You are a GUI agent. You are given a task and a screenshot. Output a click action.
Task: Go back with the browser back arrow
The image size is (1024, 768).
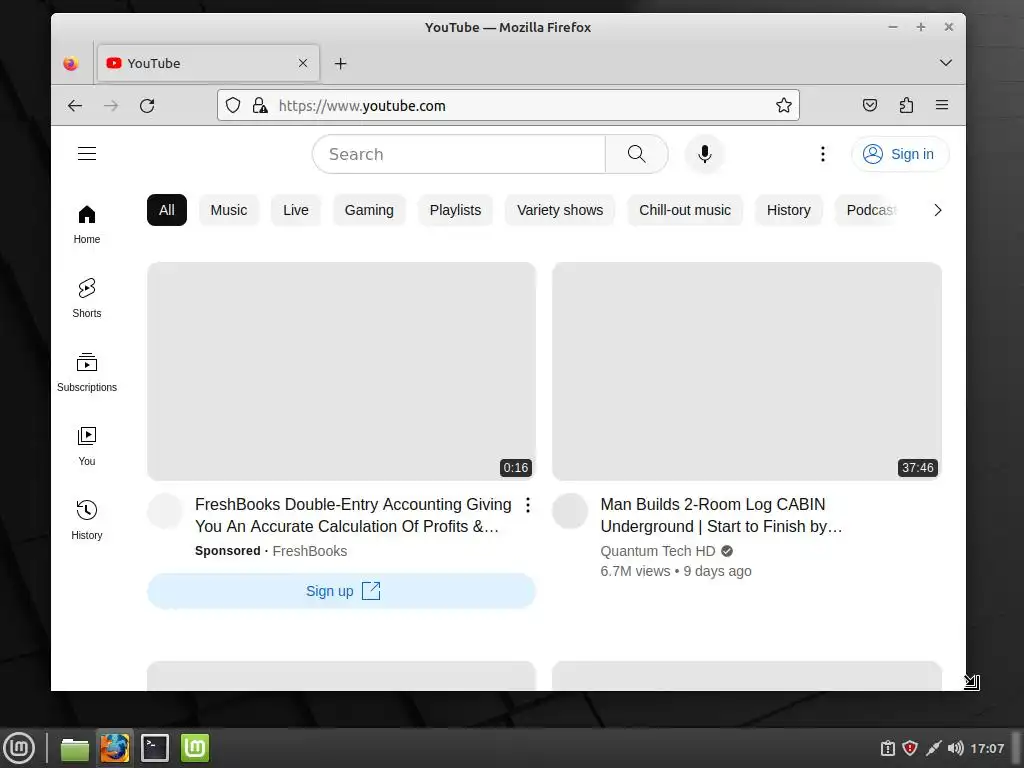75,106
